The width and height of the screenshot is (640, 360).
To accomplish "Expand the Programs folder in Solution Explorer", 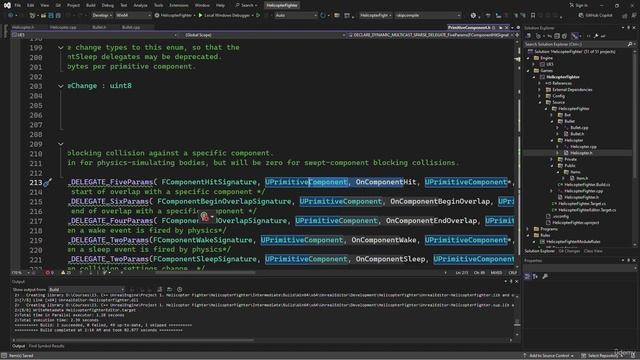I will [x=528, y=229].
